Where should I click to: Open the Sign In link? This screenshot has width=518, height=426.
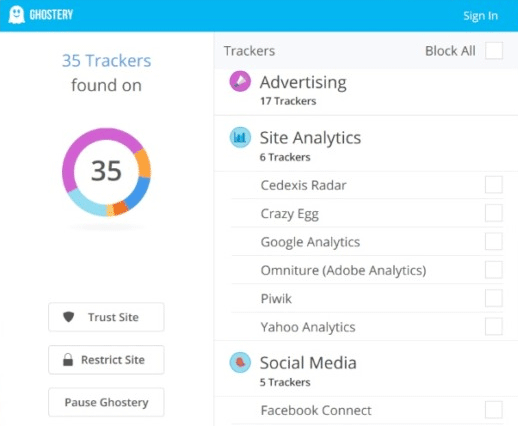(x=480, y=16)
